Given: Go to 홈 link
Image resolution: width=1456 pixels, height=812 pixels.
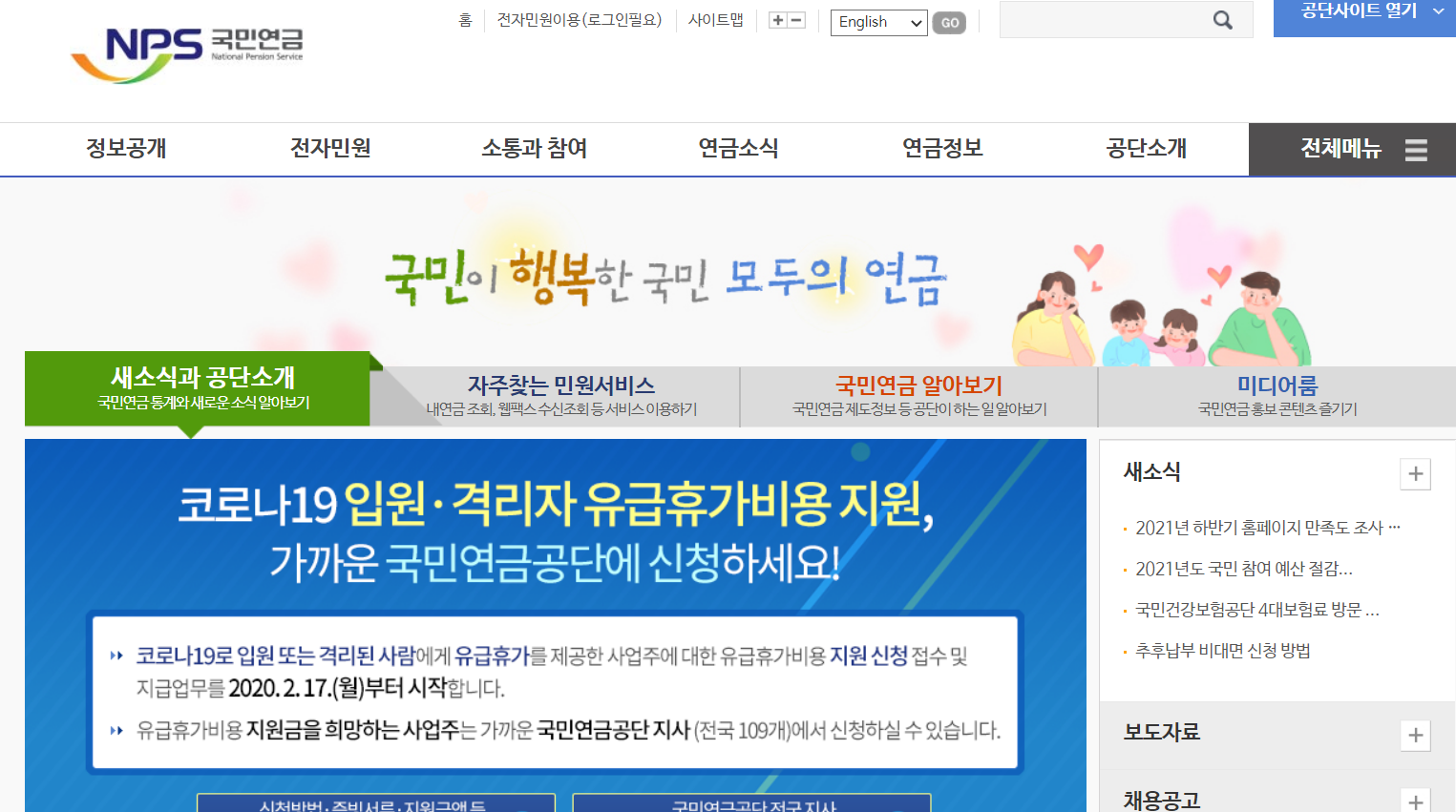Looking at the screenshot, I should click(465, 20).
